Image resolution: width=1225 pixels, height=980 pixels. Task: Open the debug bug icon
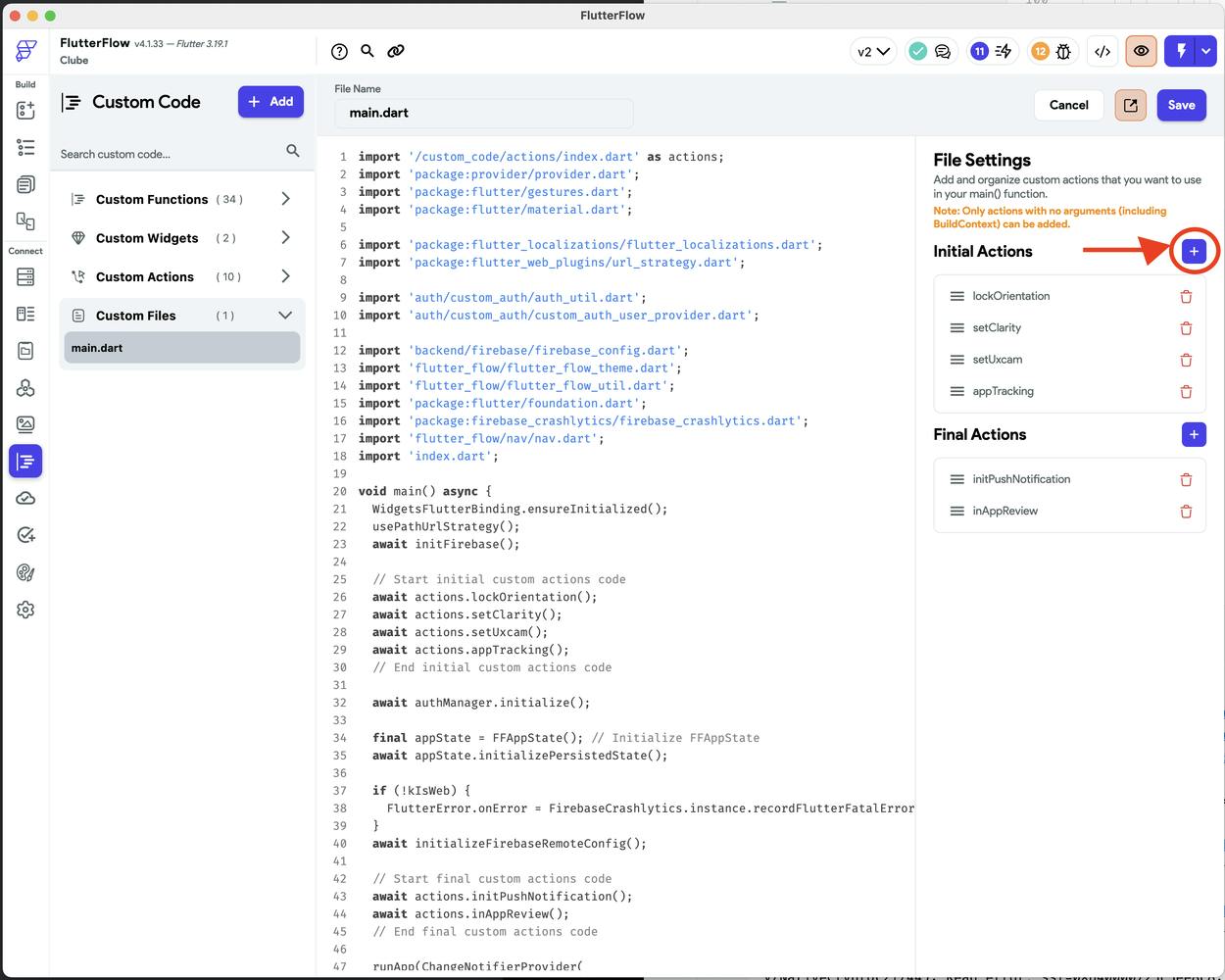(1063, 52)
